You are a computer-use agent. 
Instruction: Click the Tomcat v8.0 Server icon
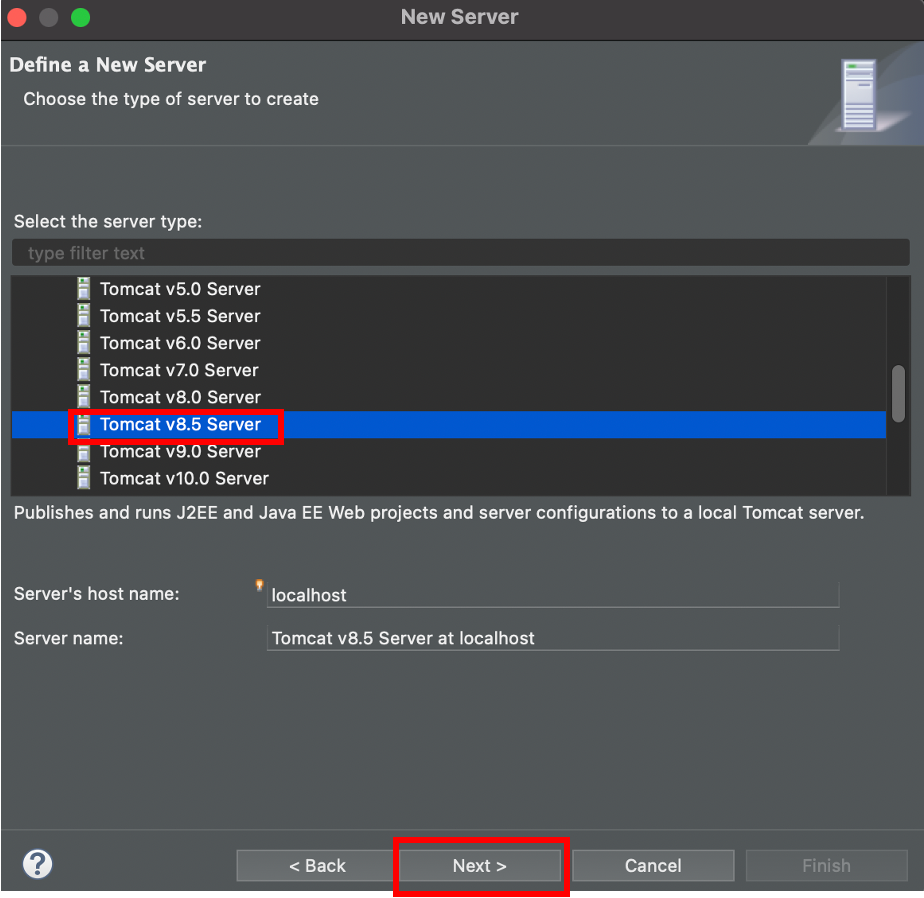pos(84,397)
